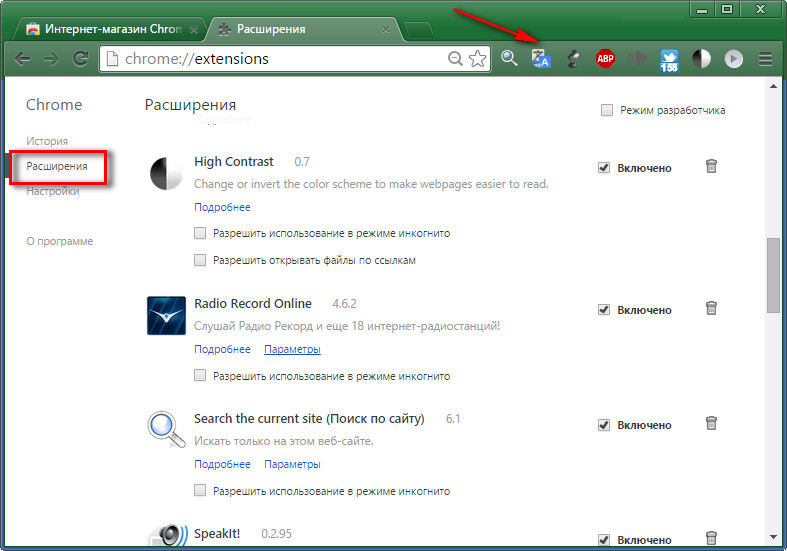Viewport: 787px width, 551px height.
Task: Maximize the Chrome window
Action: point(727,10)
